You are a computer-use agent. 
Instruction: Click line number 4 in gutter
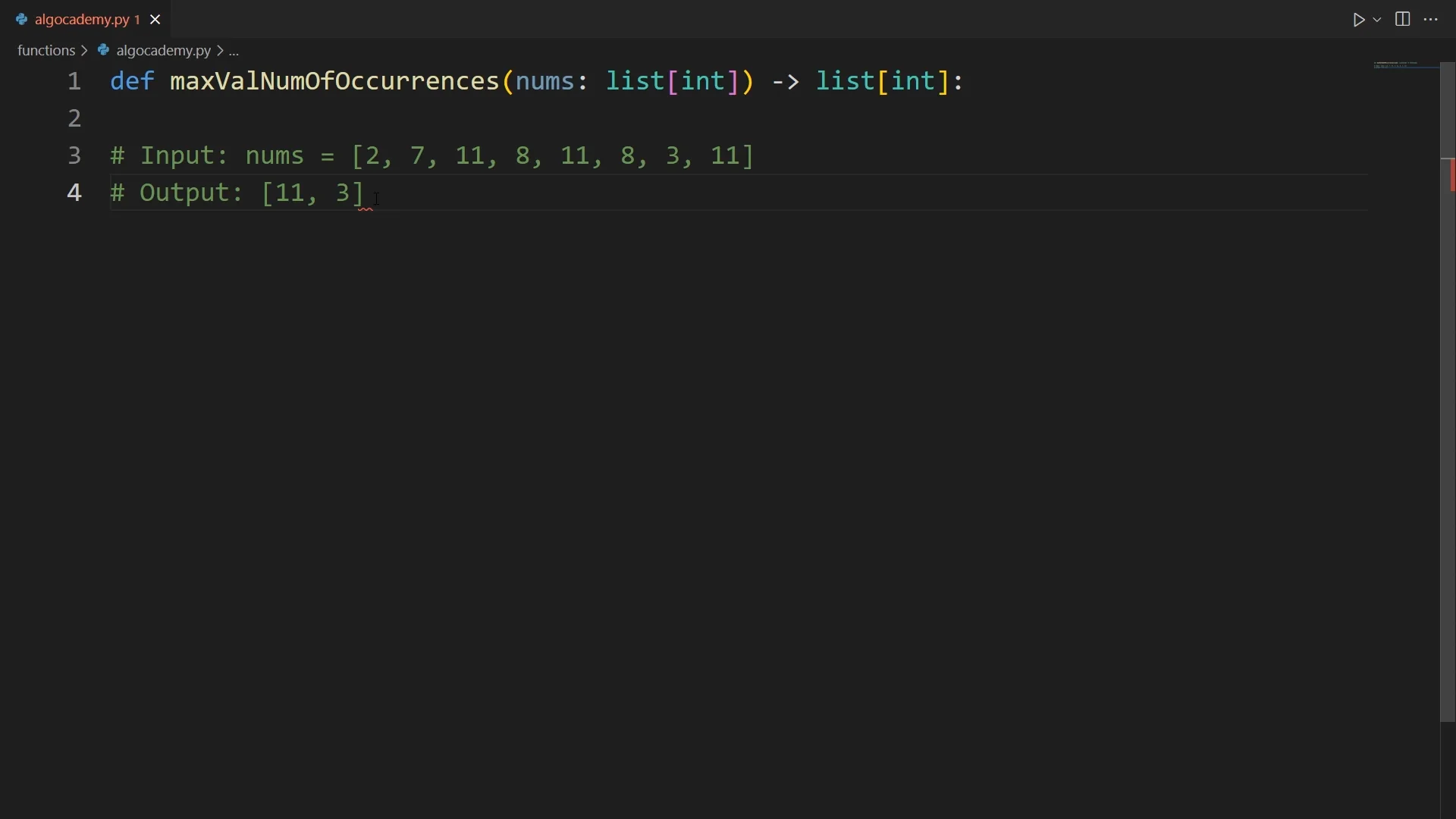(x=74, y=193)
